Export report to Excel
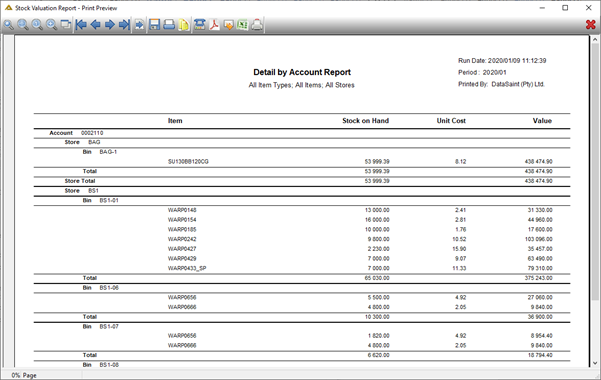The width and height of the screenshot is (601, 380). point(243,25)
